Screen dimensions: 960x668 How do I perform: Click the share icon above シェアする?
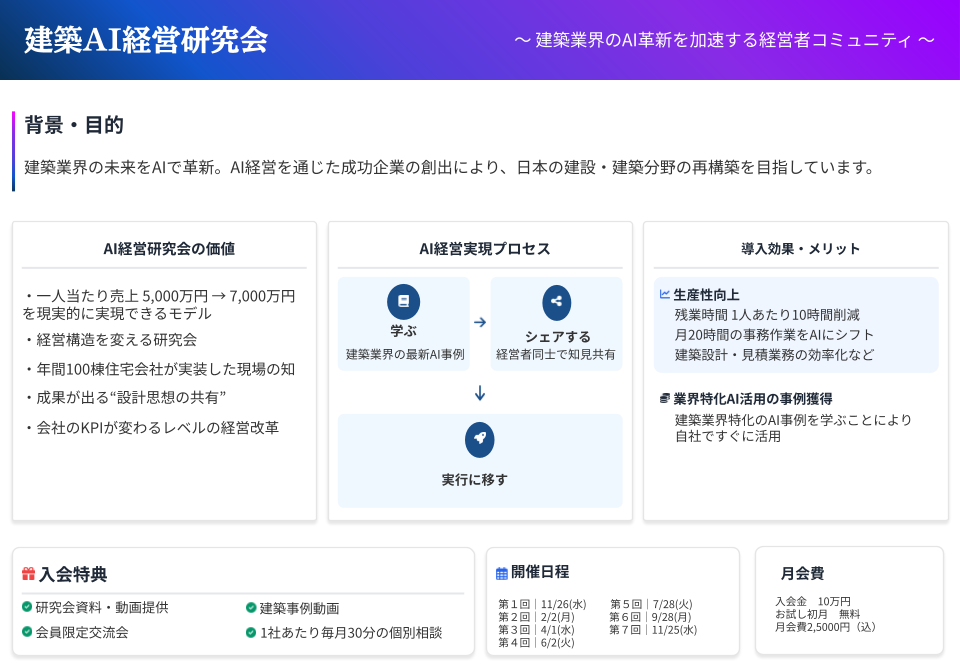[557, 302]
